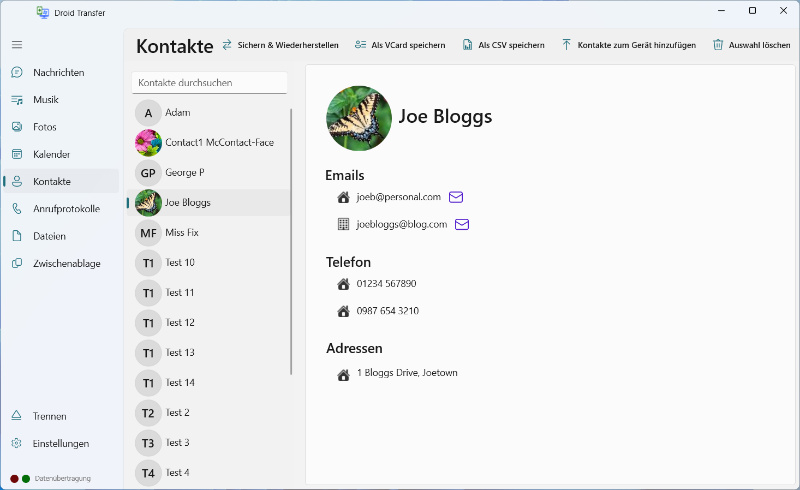Click the Trennen eject icon
The width and height of the screenshot is (800, 490).
click(16, 416)
